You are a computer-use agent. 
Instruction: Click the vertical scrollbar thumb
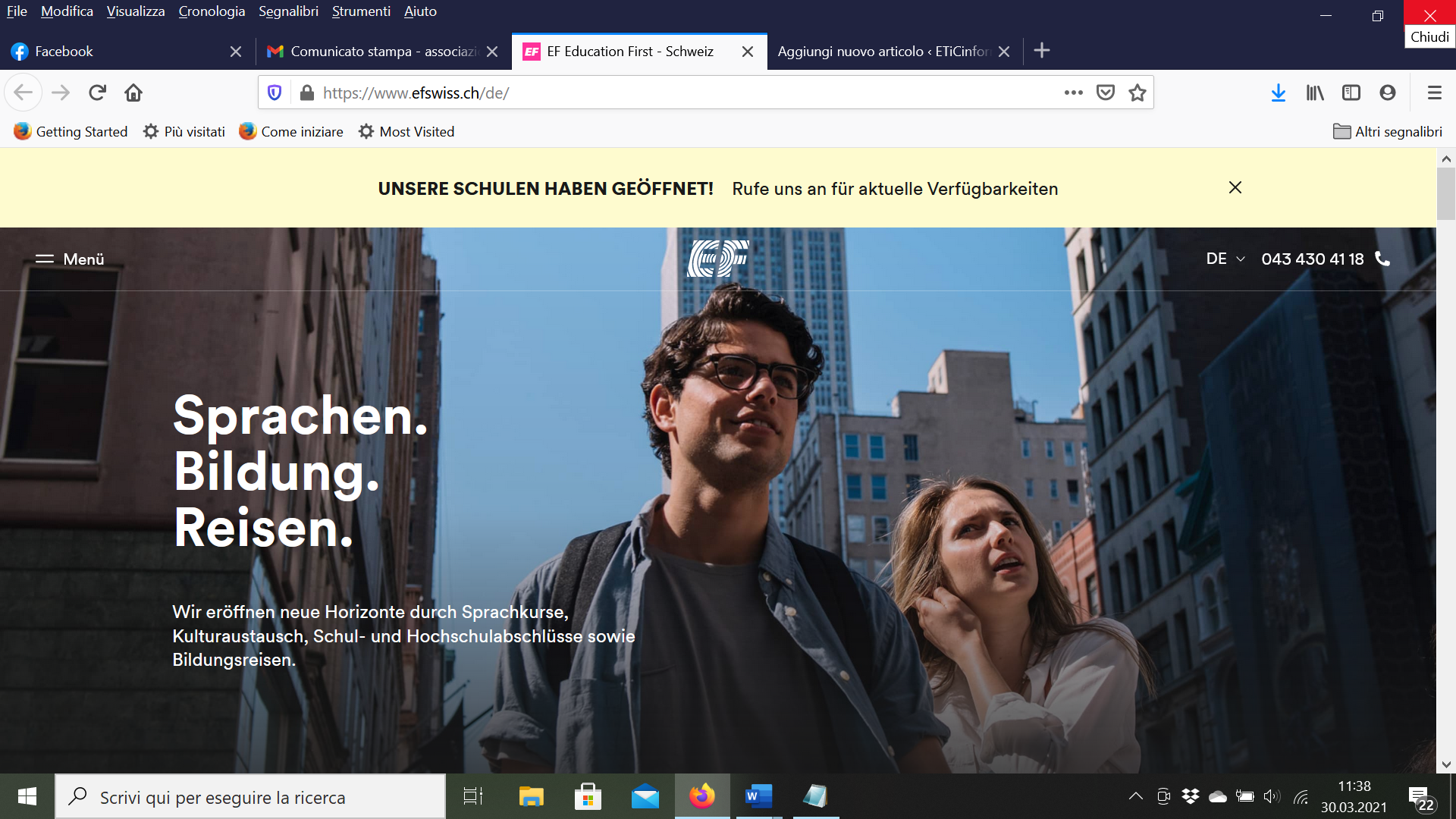point(1446,194)
